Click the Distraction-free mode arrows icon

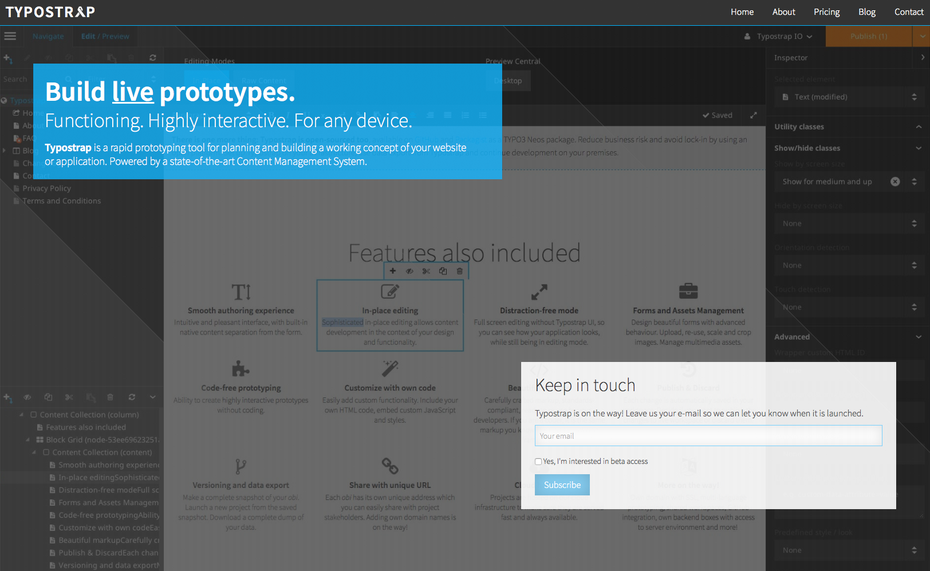(539, 292)
